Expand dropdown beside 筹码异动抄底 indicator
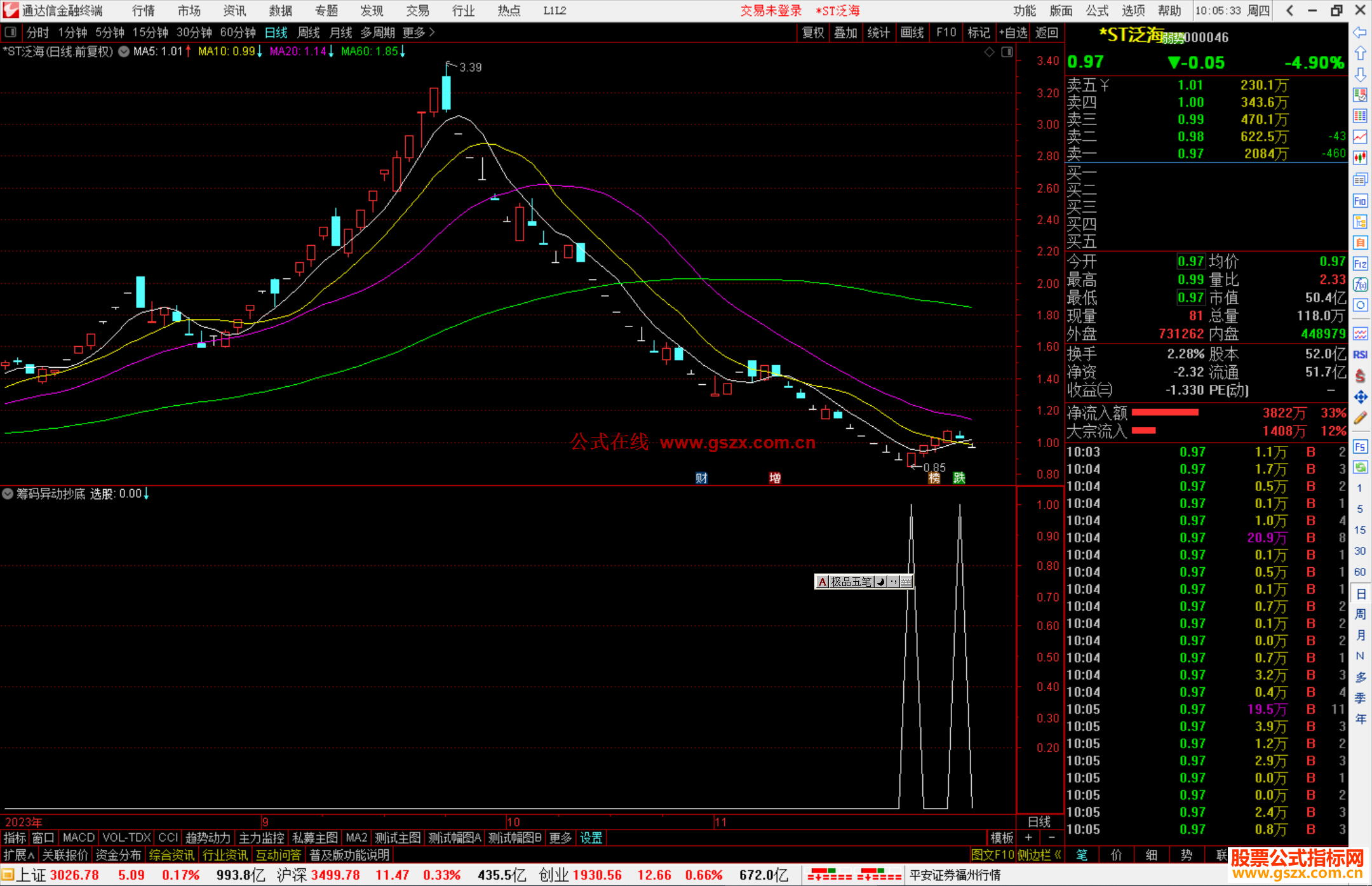This screenshot has height=886, width=1372. coord(8,493)
